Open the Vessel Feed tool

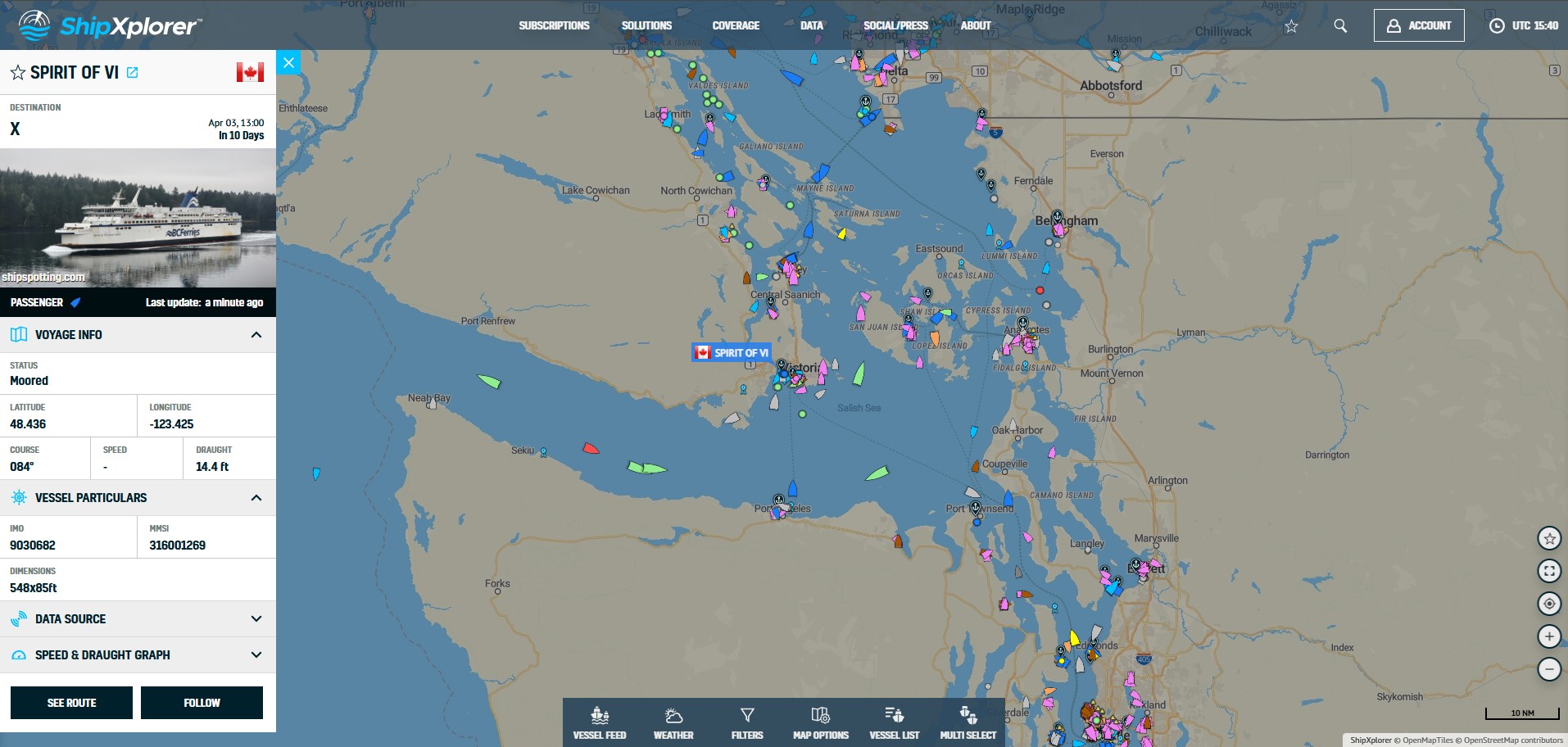click(x=600, y=722)
